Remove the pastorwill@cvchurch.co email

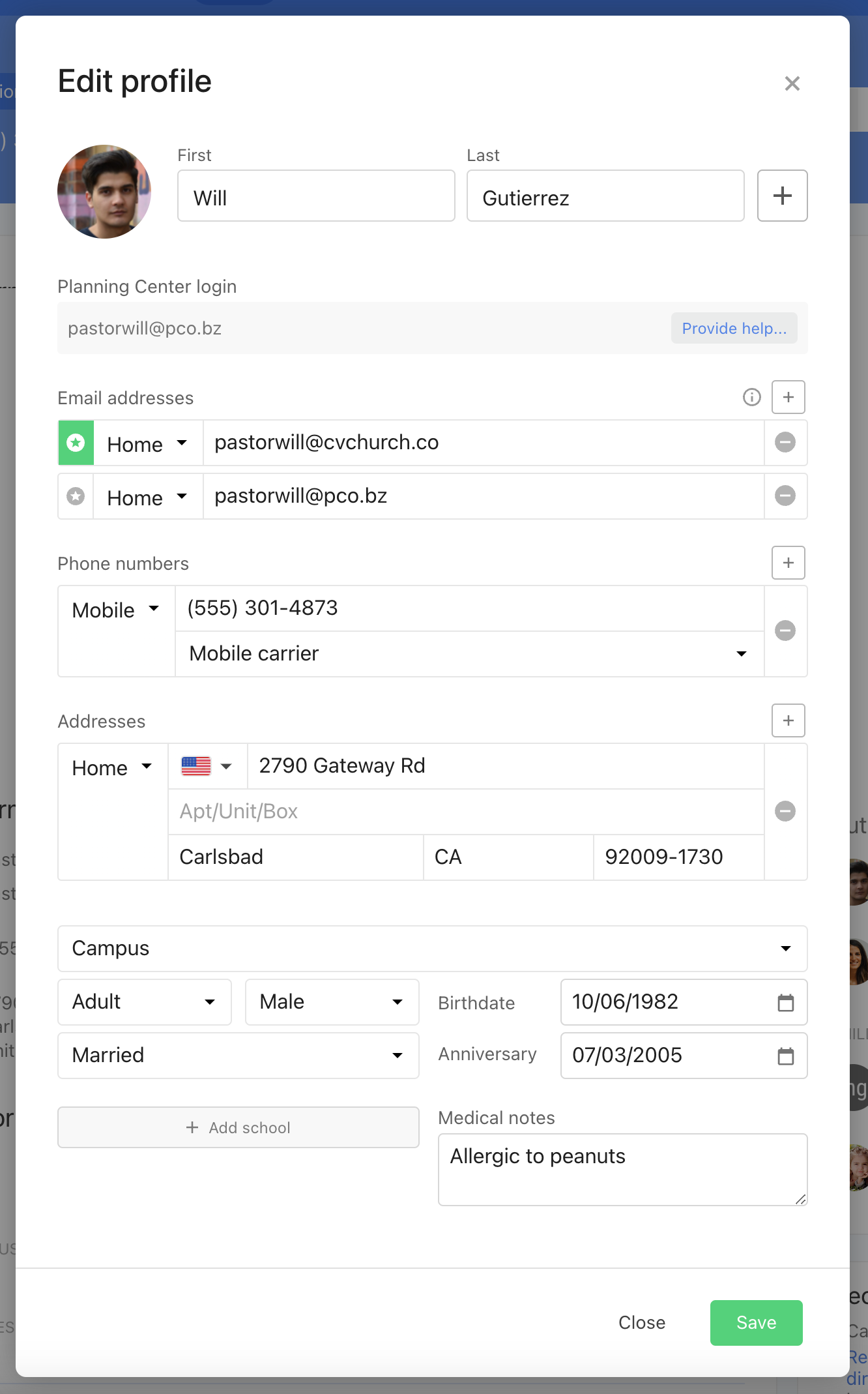(x=785, y=443)
